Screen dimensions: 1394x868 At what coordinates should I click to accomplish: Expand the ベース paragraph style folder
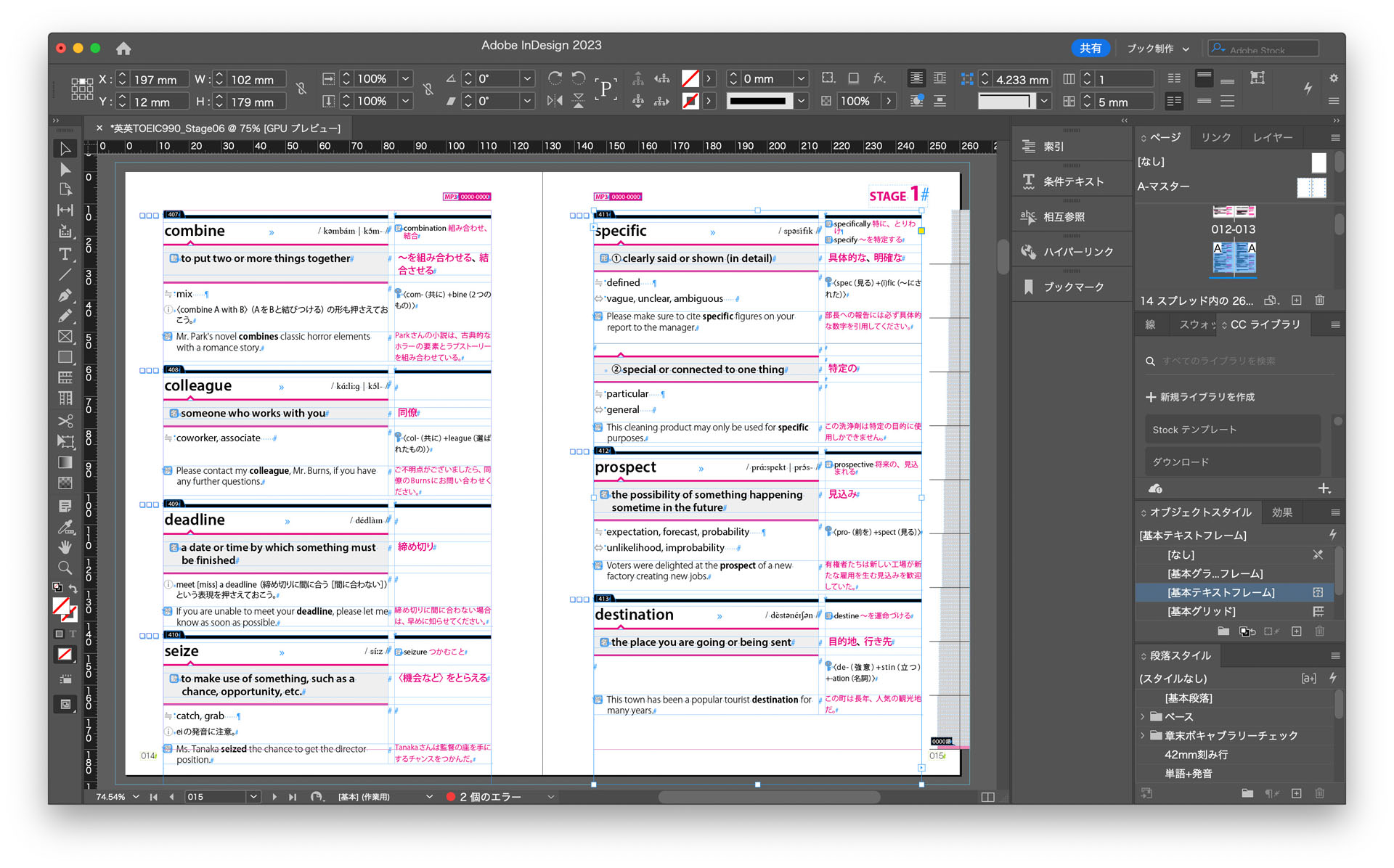coord(1143,716)
